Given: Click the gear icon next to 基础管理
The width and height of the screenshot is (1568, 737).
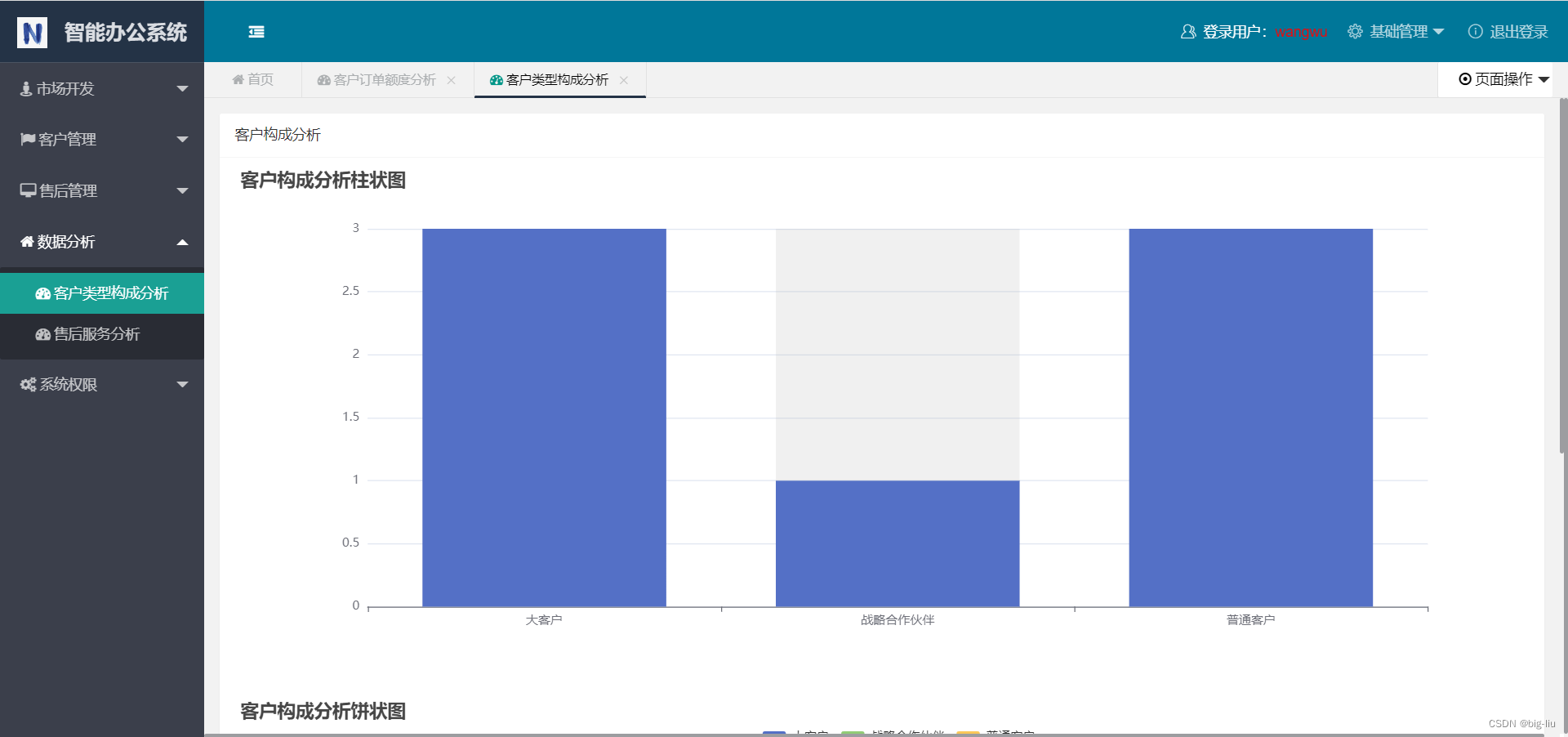Looking at the screenshot, I should [x=1355, y=32].
